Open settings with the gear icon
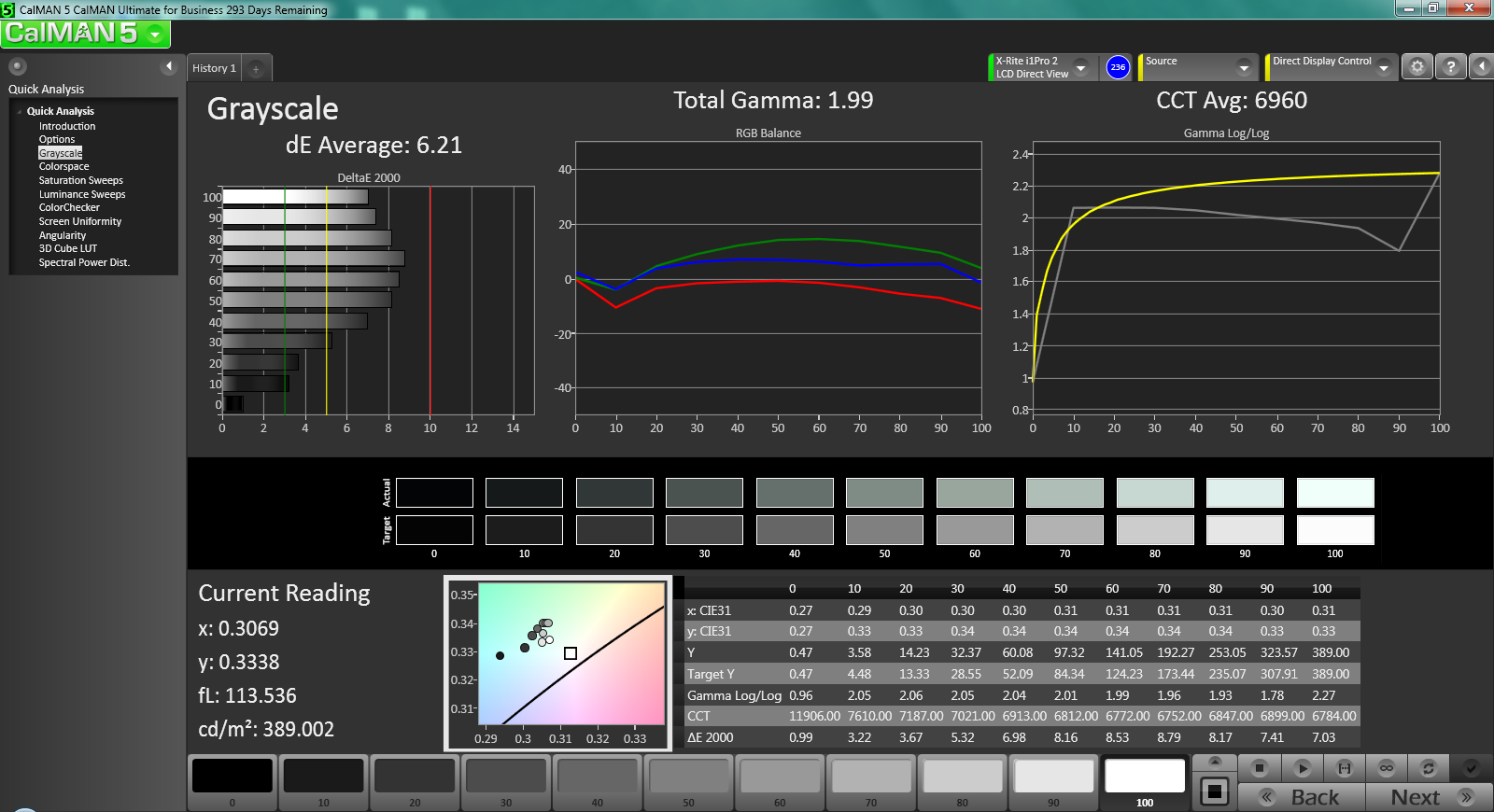The image size is (1494, 812). (x=1416, y=67)
